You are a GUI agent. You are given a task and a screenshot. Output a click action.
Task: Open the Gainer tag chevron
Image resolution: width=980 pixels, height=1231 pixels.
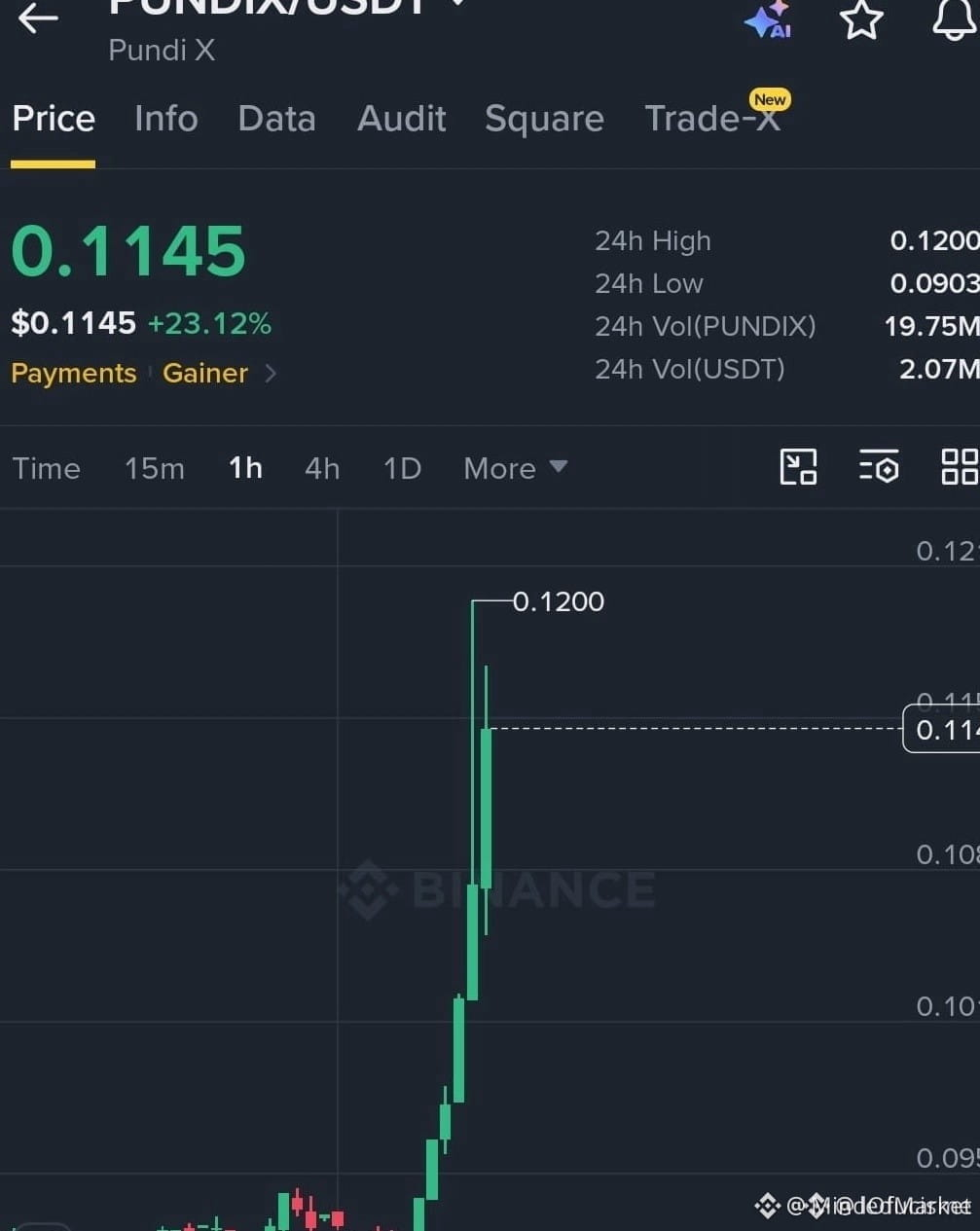(271, 373)
